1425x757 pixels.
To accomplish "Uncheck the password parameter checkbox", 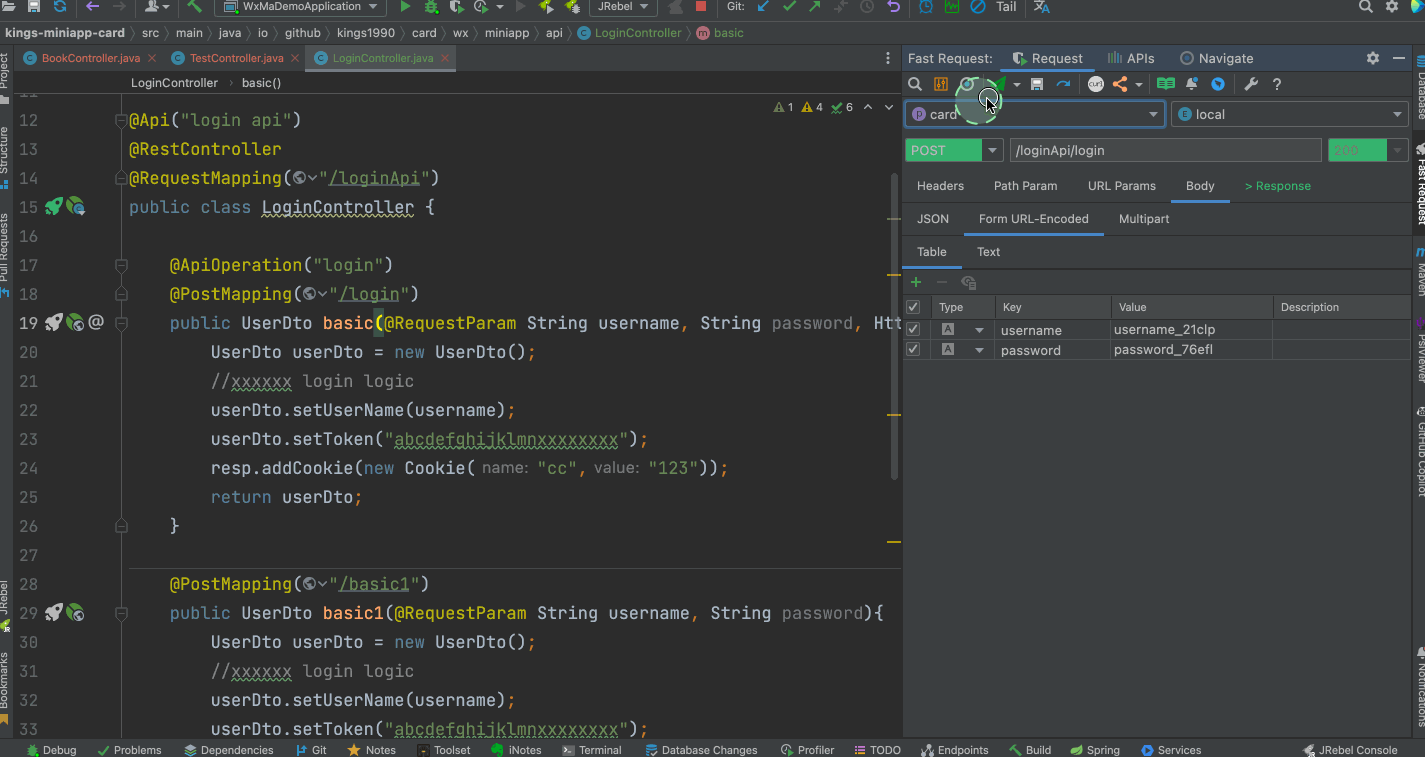I will pos(913,350).
